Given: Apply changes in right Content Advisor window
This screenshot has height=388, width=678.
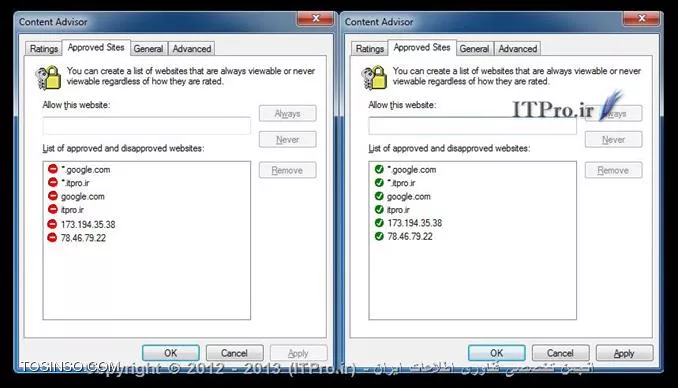Looking at the screenshot, I should pyautogui.click(x=624, y=353).
